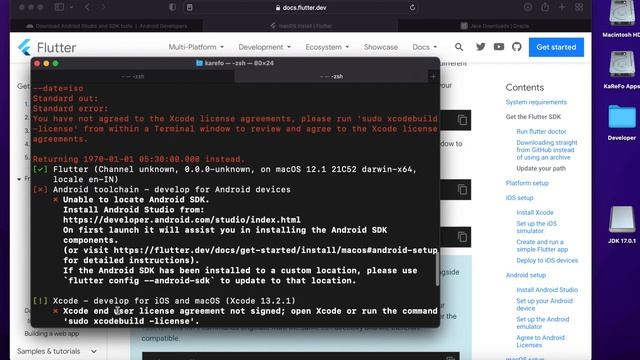Open Flutter's Twitter icon link

pos(480,47)
